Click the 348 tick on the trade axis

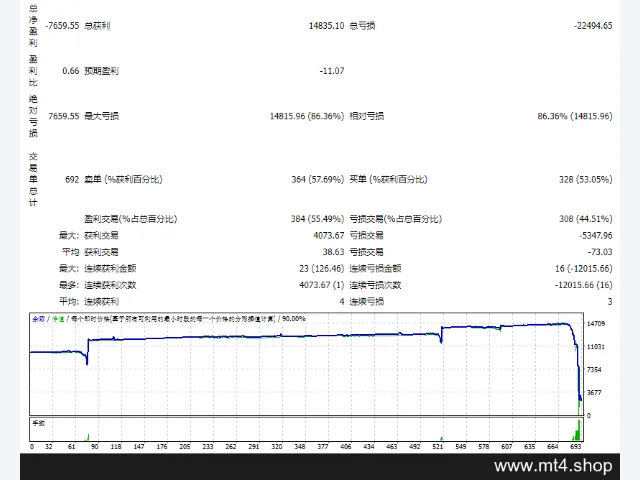tap(300, 447)
